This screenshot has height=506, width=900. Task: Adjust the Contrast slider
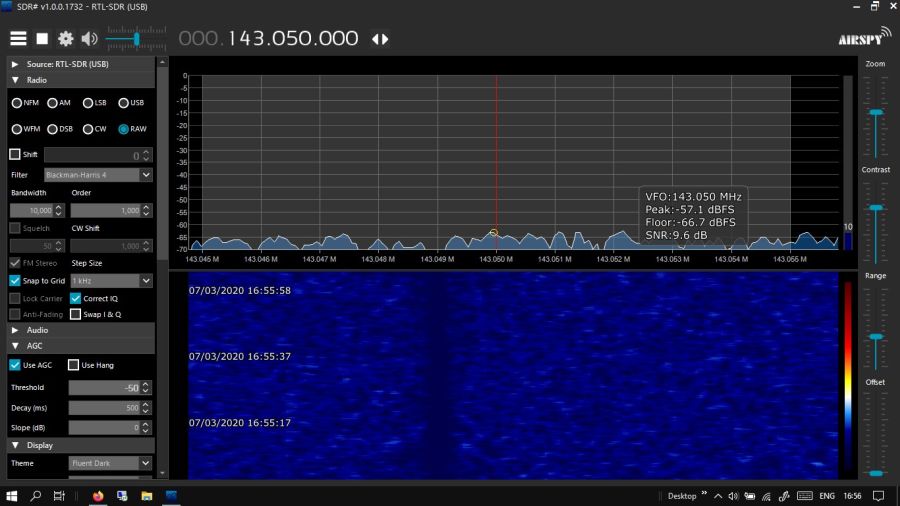(x=875, y=207)
